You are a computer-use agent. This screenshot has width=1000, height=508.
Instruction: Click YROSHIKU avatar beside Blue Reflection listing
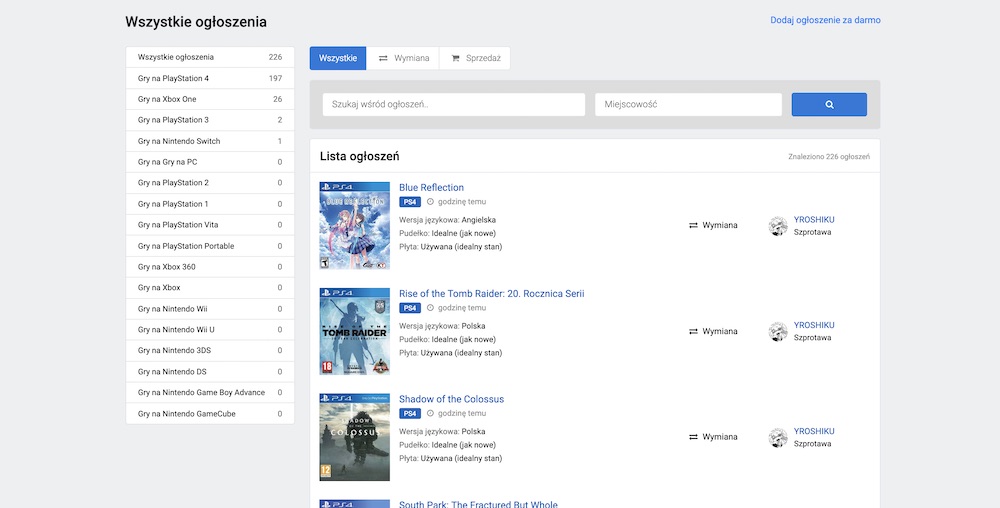pyautogui.click(x=778, y=226)
